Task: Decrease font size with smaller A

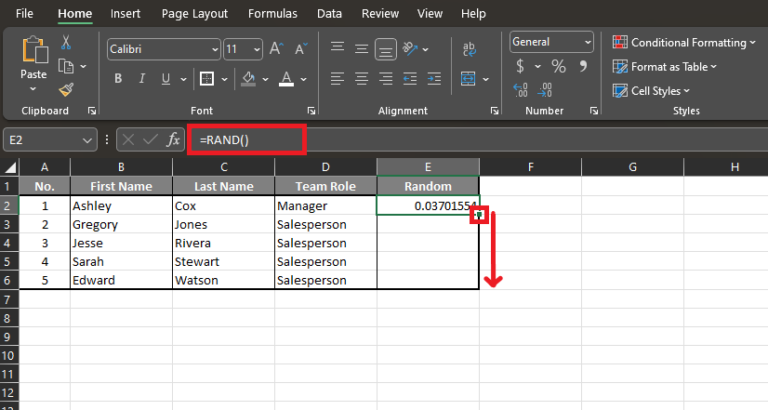Action: 301,49
